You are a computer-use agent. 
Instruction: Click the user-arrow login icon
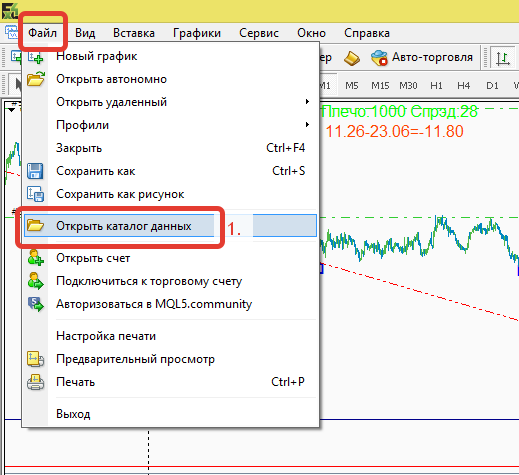35,281
